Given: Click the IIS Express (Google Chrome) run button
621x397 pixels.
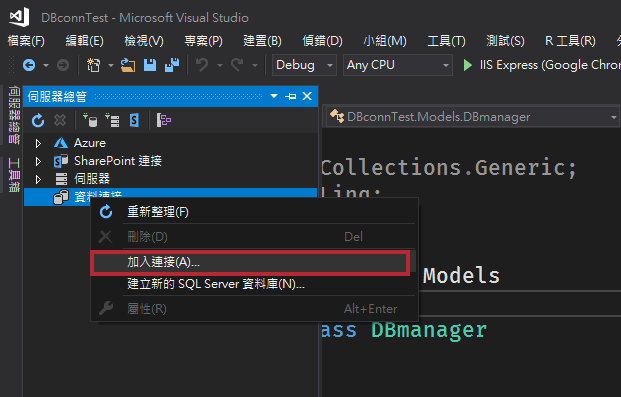Looking at the screenshot, I should [x=541, y=65].
